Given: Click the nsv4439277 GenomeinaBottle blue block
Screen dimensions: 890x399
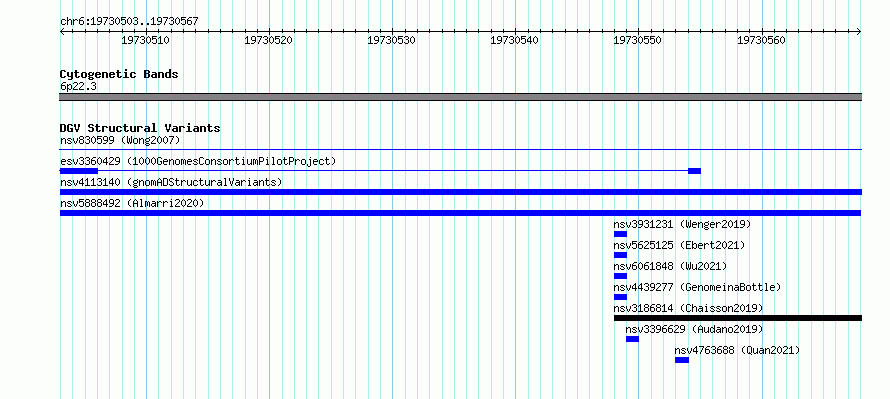Looking at the screenshot, I should [620, 297].
